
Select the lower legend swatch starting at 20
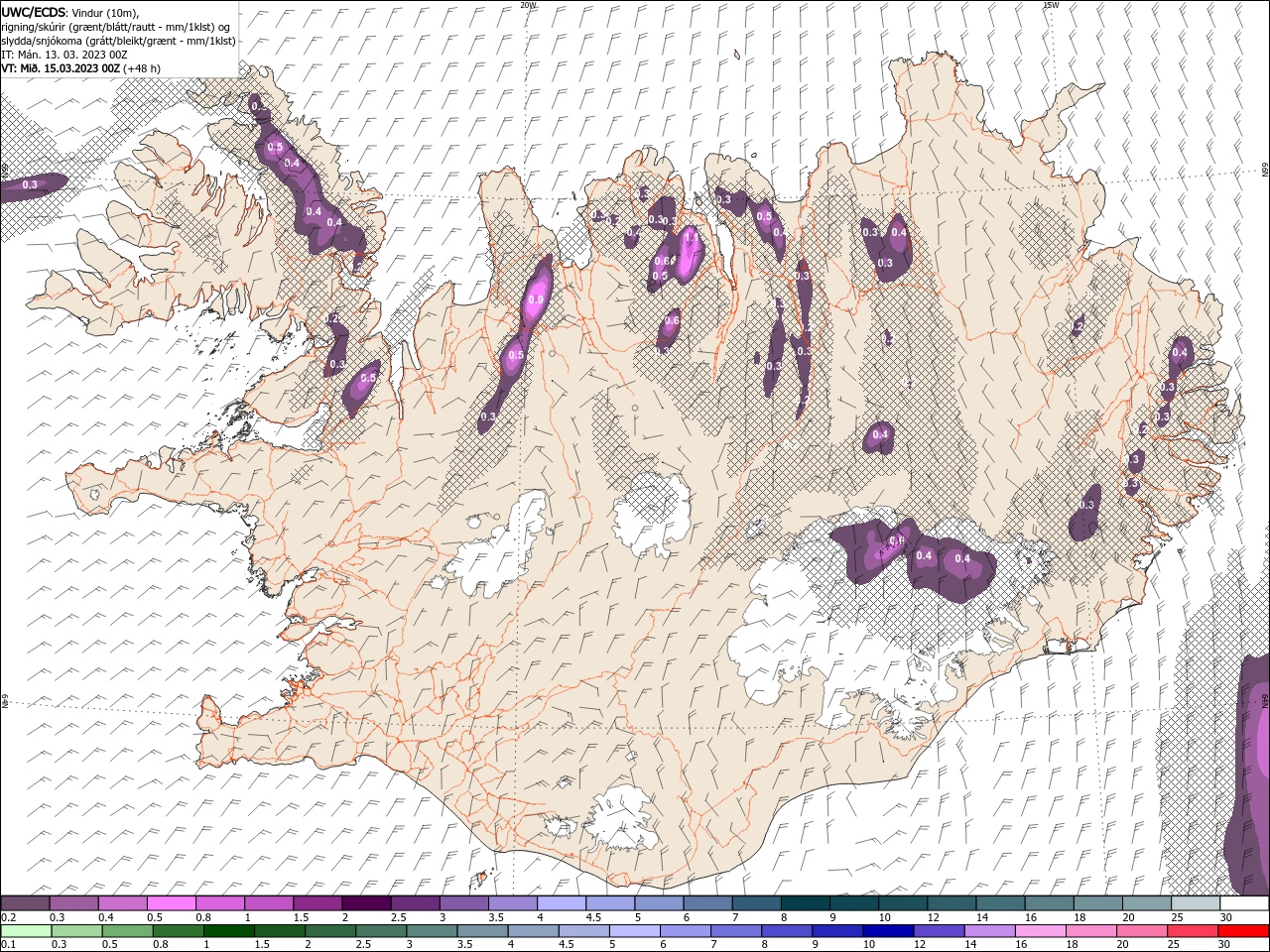point(1143,931)
